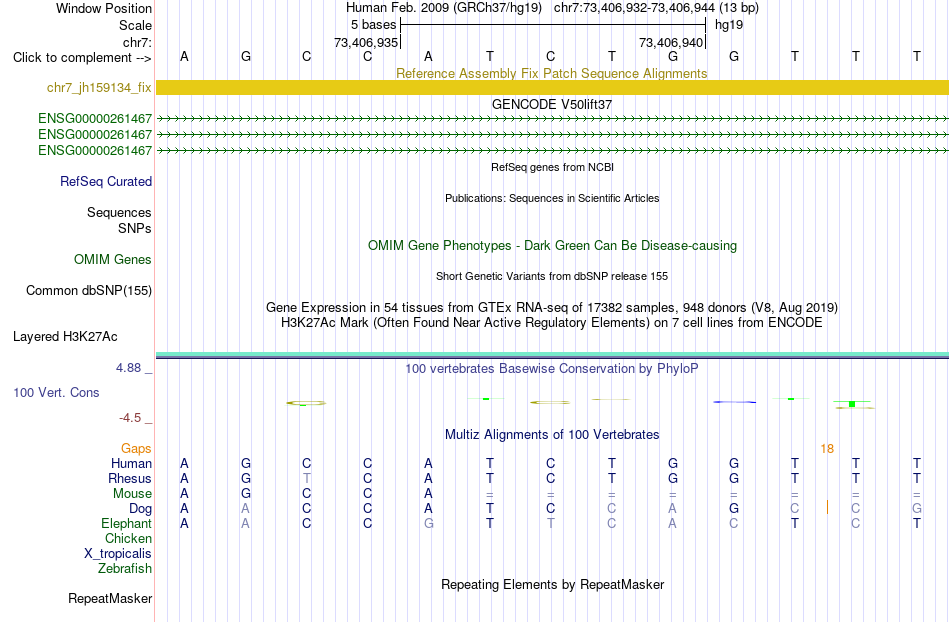
Task: Click the "RepeatMasker" track label
Action: tap(110, 599)
